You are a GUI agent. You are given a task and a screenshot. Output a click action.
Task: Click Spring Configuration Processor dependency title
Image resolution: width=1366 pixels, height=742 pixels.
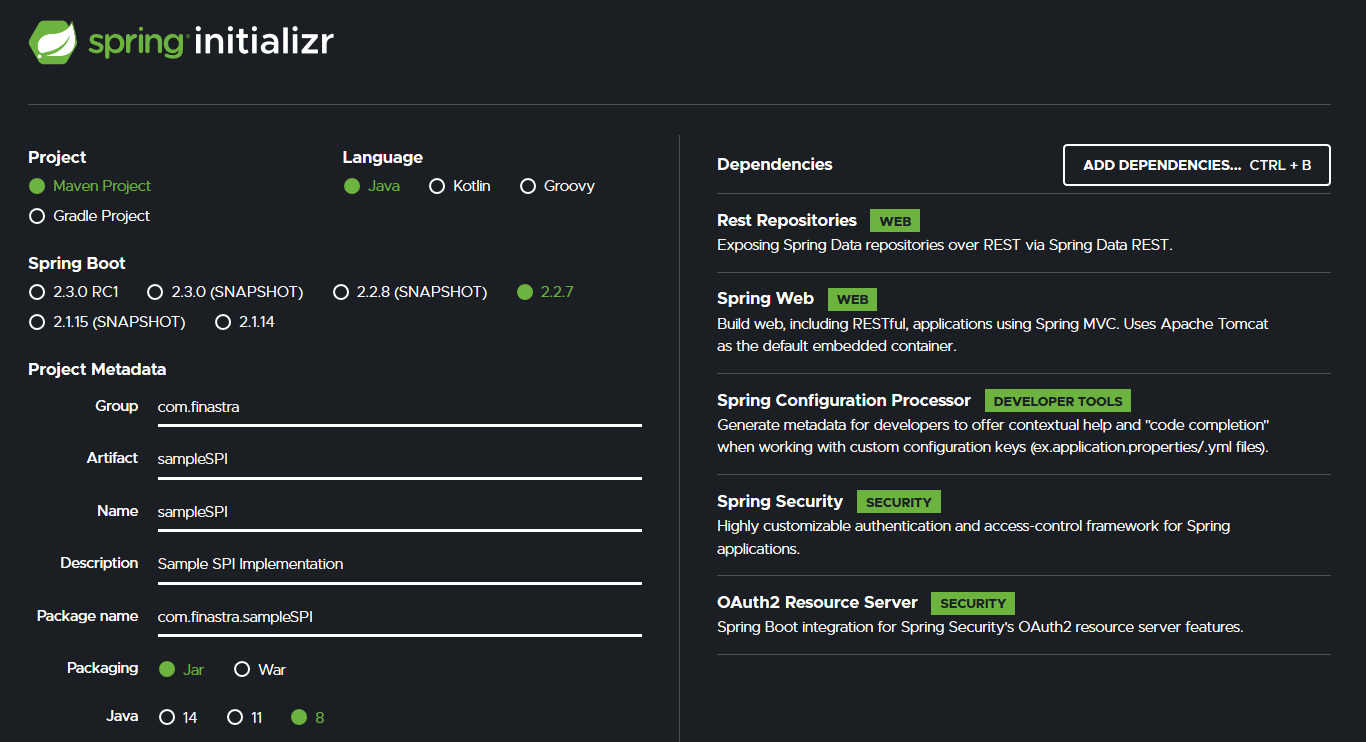tap(844, 400)
